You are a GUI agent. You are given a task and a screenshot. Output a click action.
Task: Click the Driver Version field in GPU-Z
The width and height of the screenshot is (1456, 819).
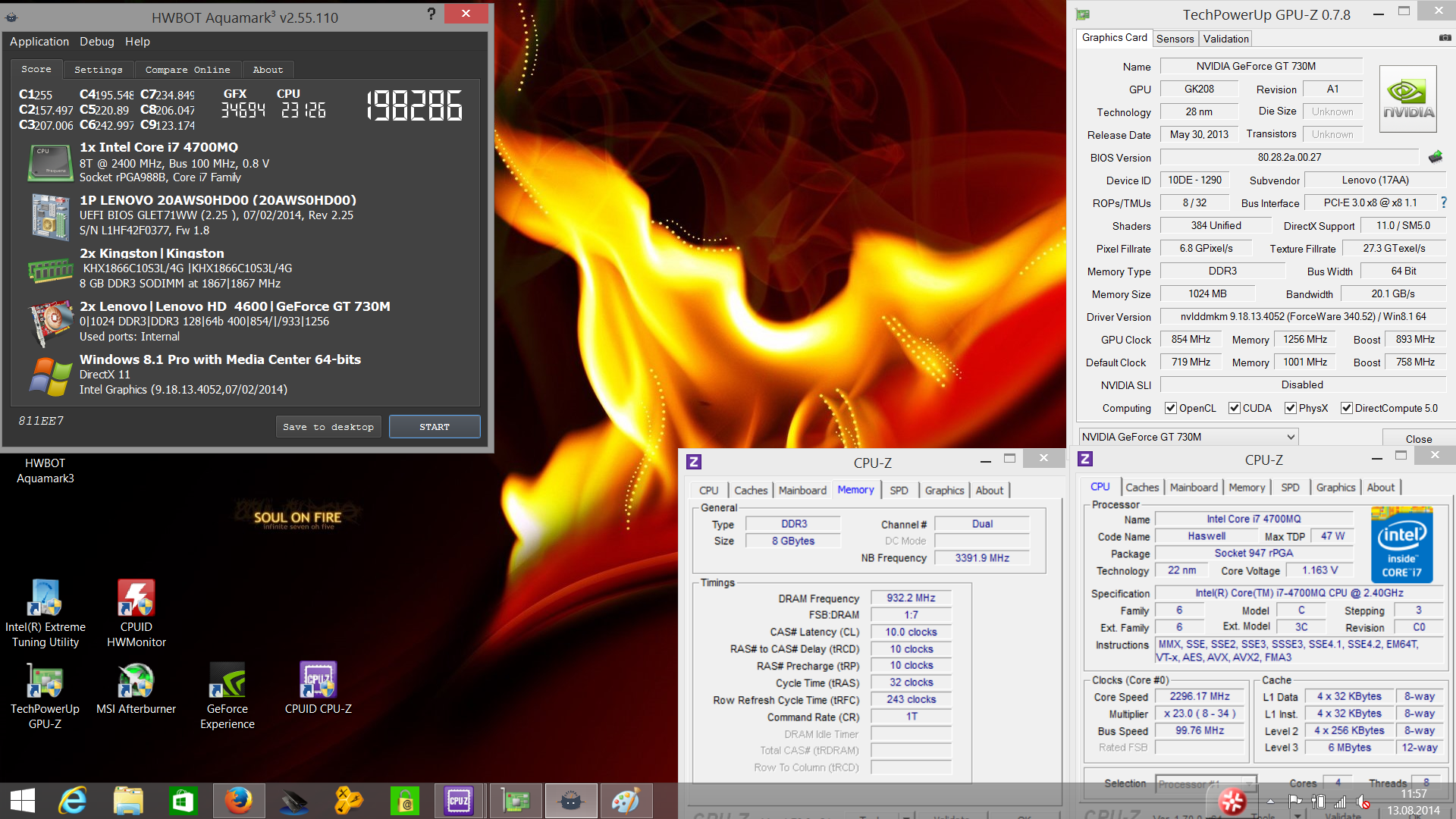pos(1303,316)
